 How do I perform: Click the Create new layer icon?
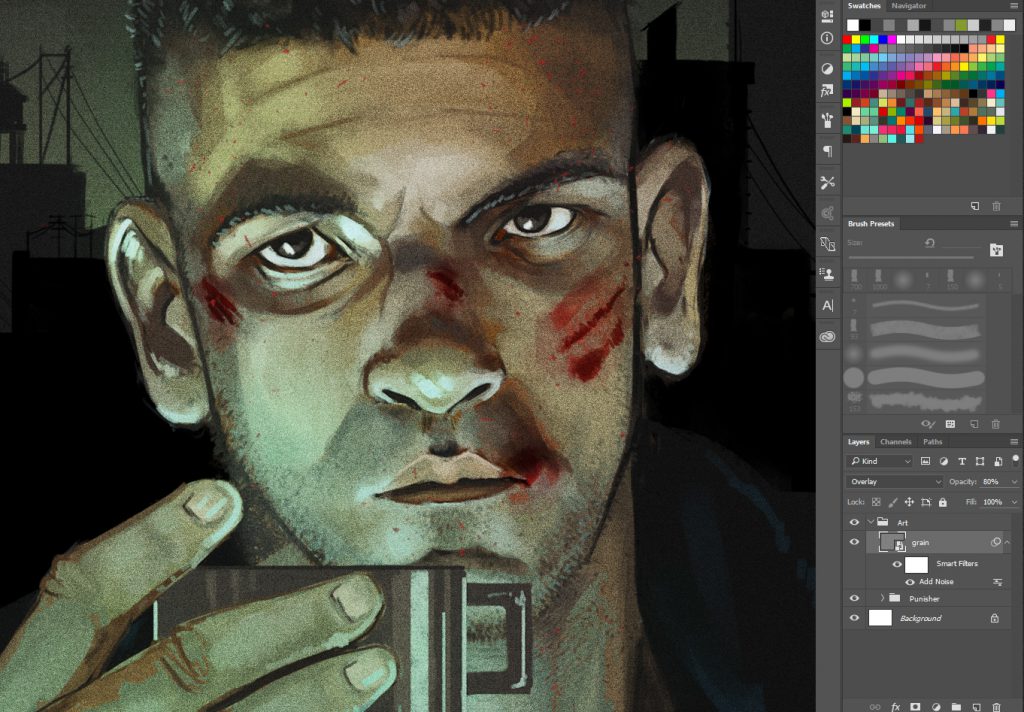tap(977, 707)
